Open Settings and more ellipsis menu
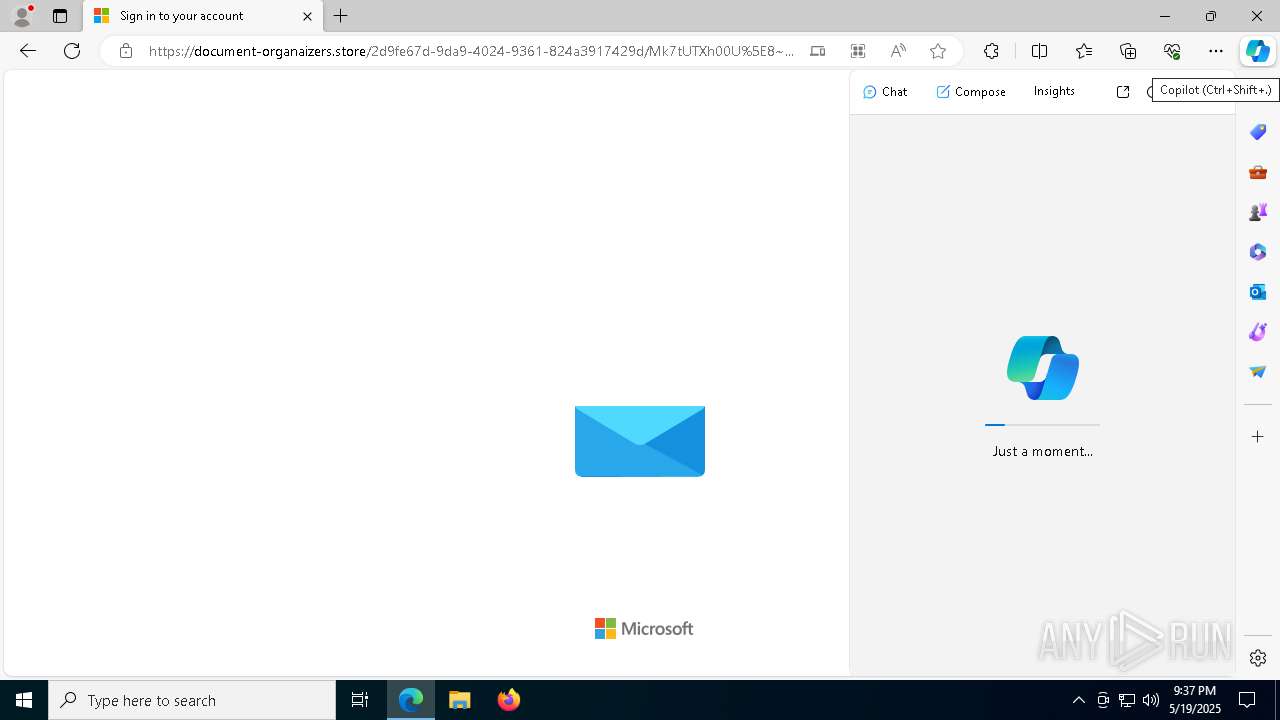1280x720 pixels. pyautogui.click(x=1216, y=51)
